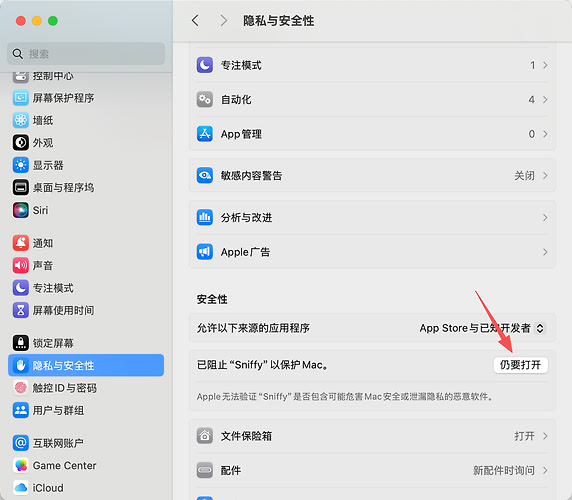Viewport: 572px width, 500px height.
Task: Go forward with the right arrow button
Action: (x=224, y=20)
